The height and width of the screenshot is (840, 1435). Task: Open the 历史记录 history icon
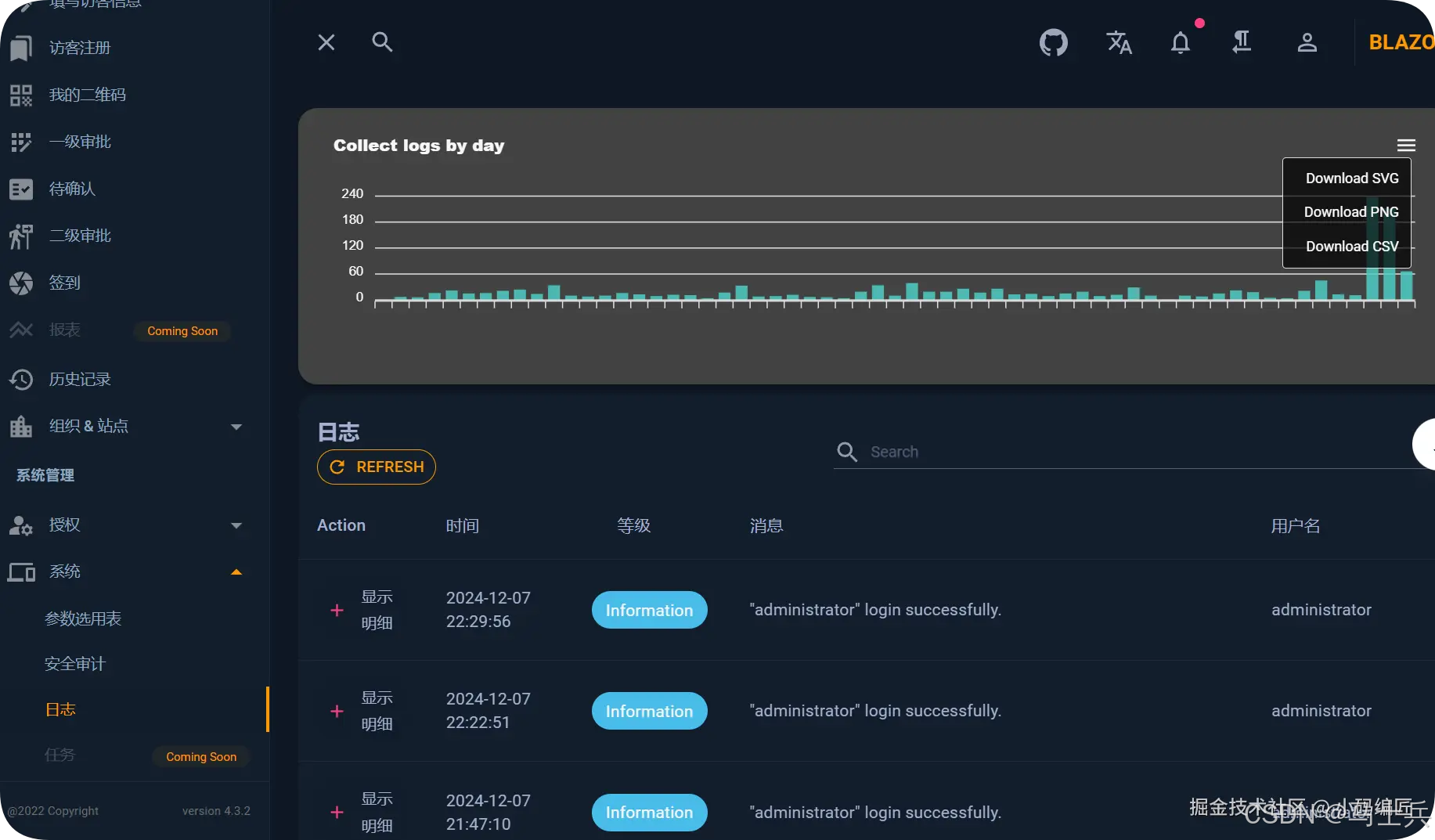tap(21, 379)
